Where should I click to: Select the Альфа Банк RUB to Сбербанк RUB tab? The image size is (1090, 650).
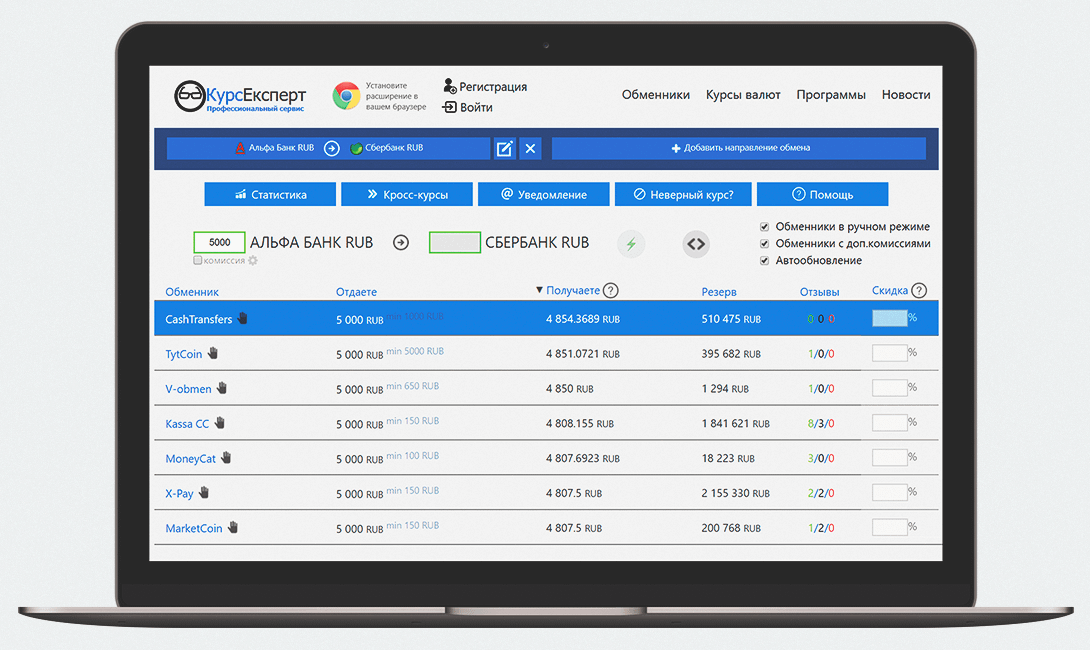[329, 148]
